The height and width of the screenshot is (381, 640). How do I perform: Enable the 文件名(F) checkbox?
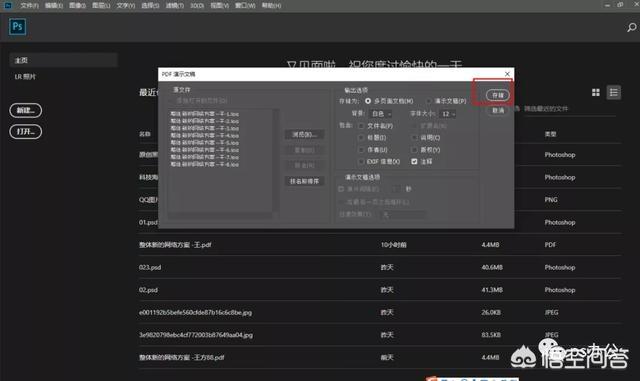pyautogui.click(x=361, y=126)
